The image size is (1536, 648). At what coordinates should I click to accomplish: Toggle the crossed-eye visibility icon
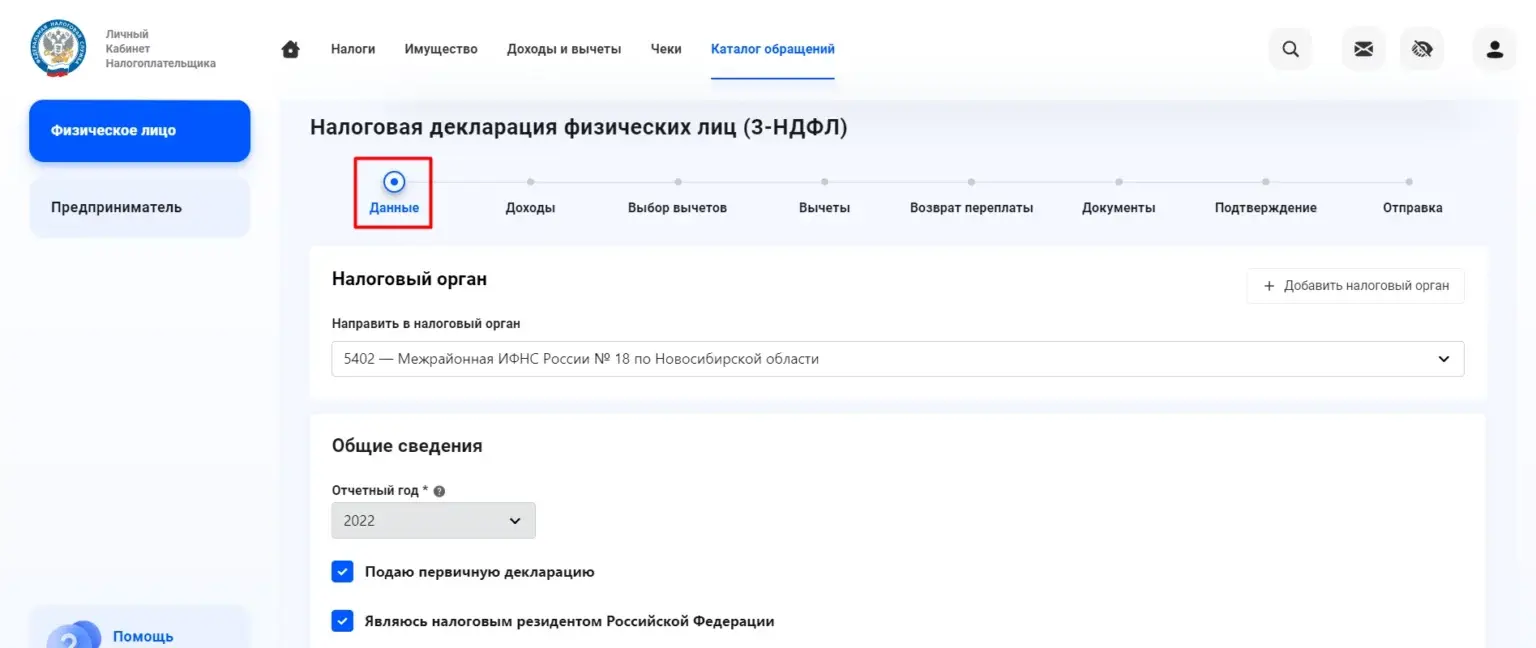pos(1422,49)
